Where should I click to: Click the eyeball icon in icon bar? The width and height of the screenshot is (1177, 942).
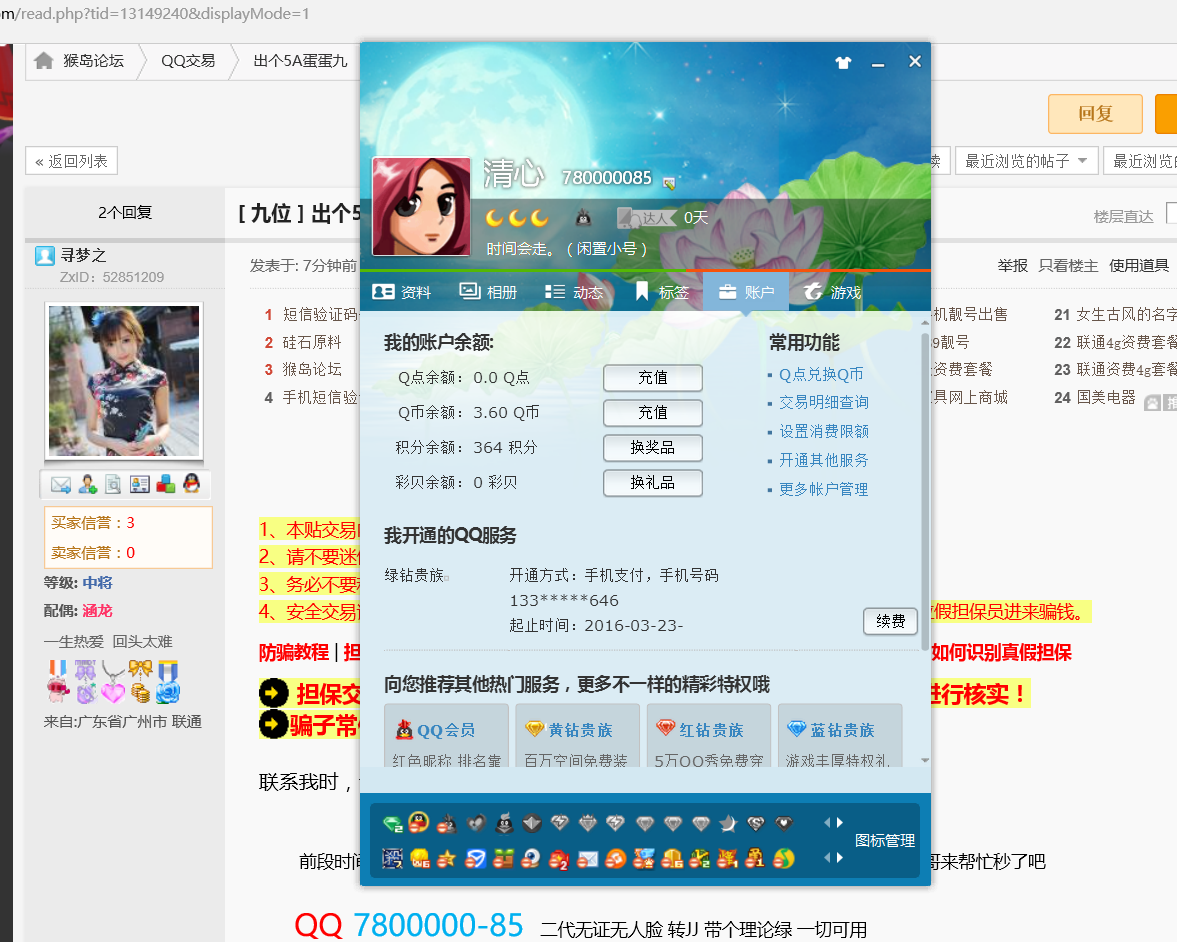531,859
